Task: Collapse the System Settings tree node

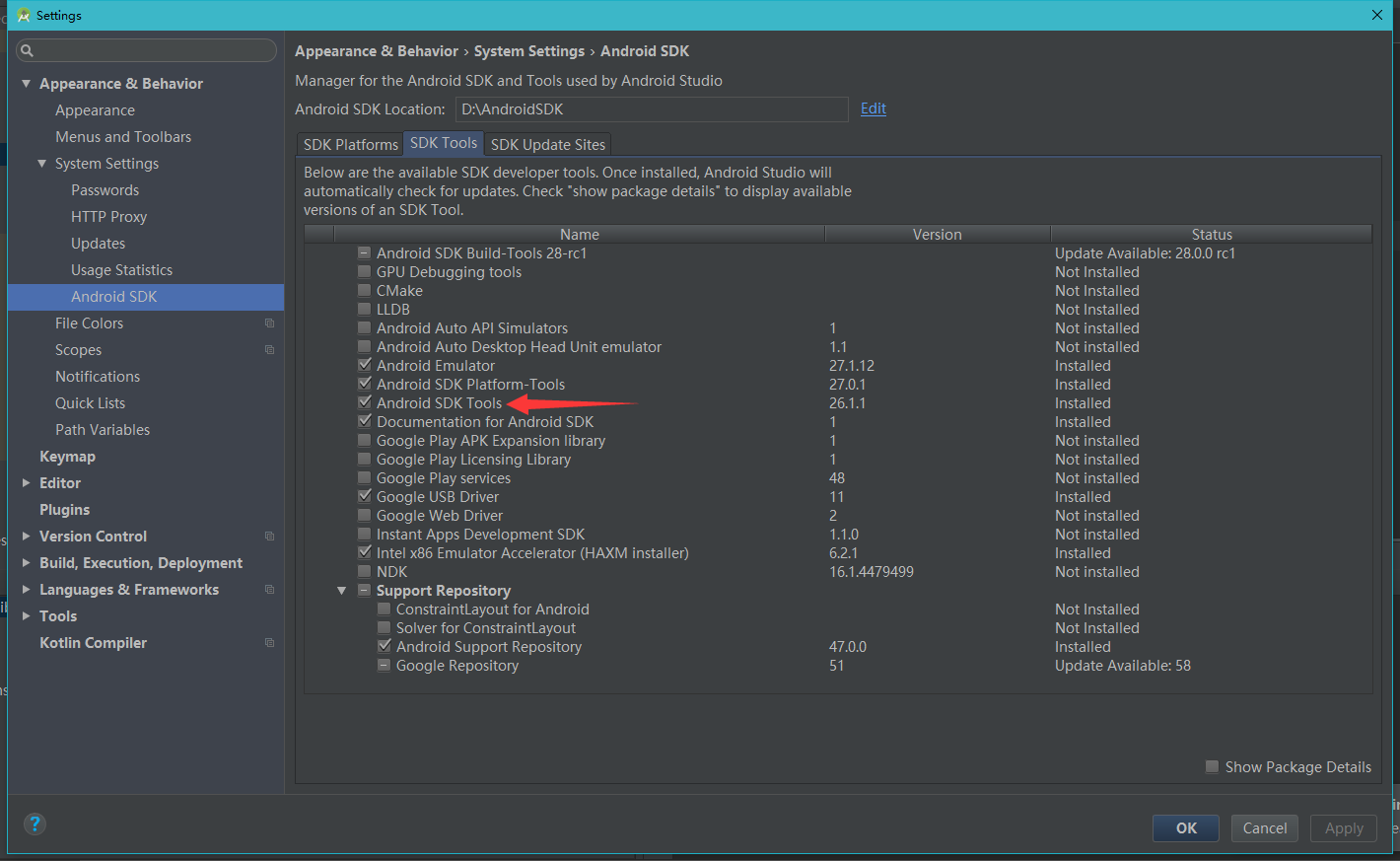Action: 41,164
